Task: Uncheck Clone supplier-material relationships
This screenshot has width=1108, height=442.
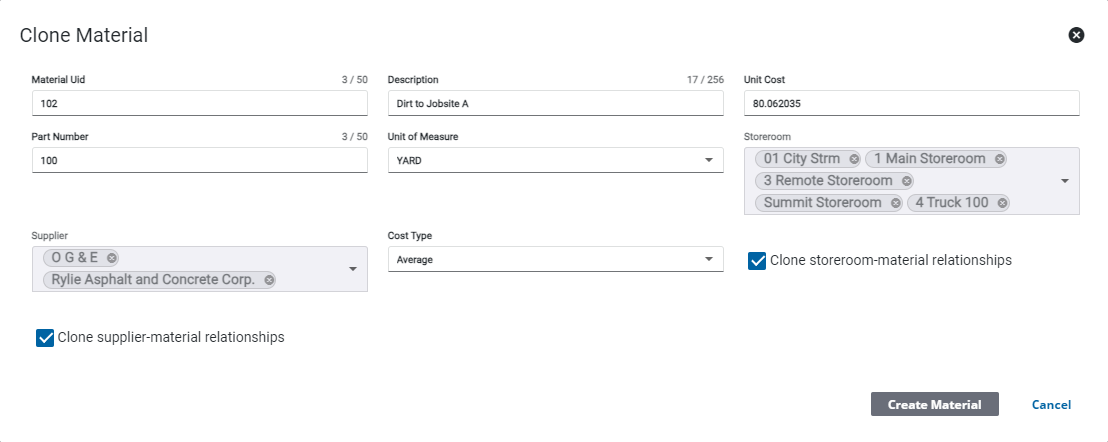Action: [x=45, y=338]
